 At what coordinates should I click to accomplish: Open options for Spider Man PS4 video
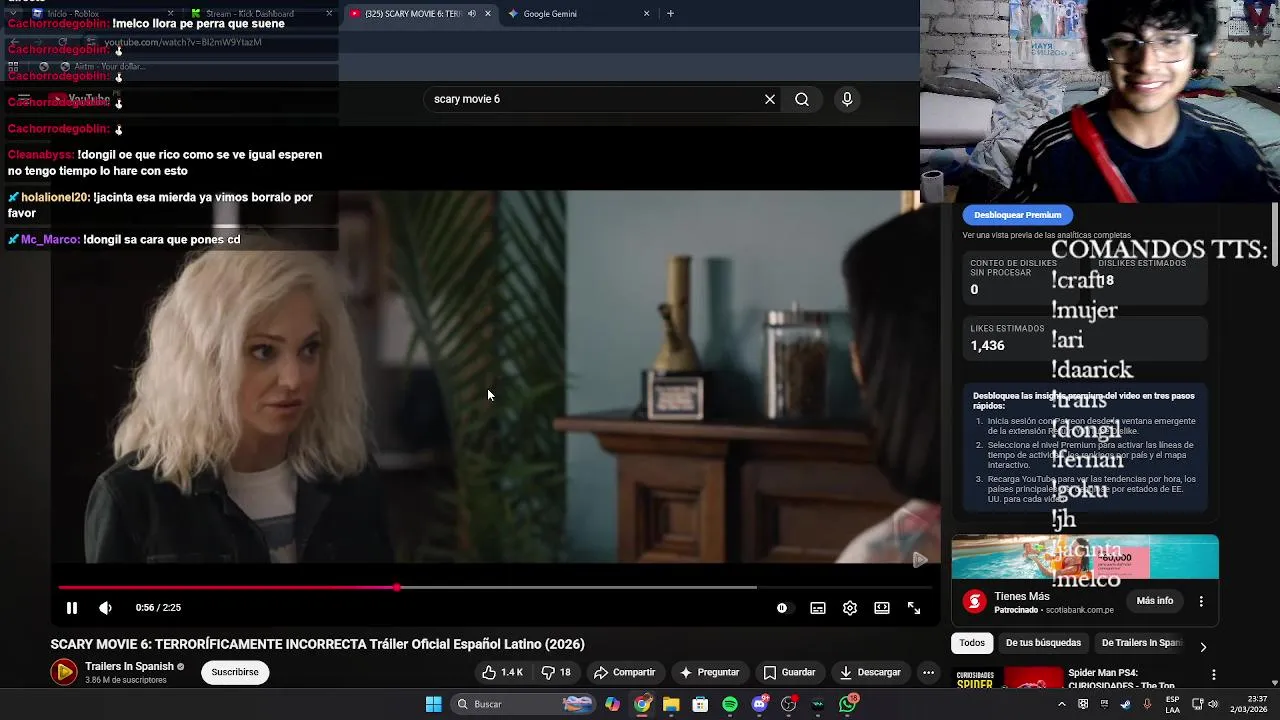[1213, 675]
